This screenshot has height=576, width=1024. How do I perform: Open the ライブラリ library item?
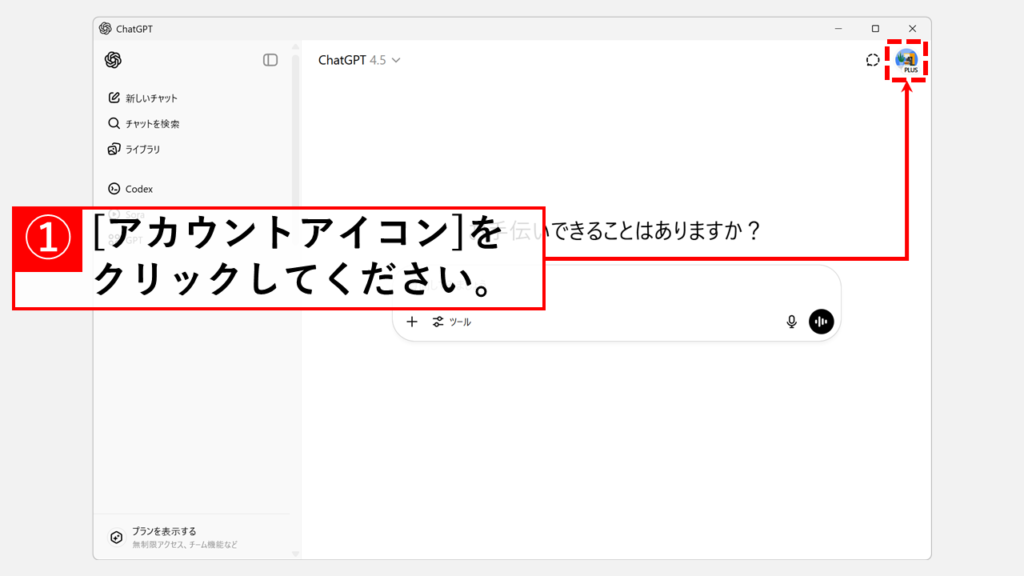pyautogui.click(x=142, y=150)
